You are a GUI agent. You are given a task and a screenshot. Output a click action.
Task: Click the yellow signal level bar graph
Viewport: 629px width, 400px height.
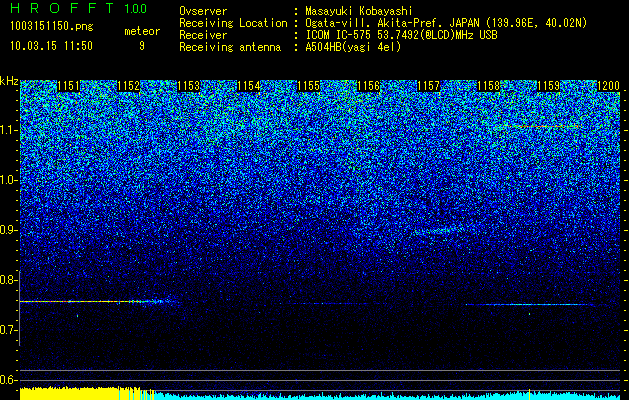(x=87, y=394)
